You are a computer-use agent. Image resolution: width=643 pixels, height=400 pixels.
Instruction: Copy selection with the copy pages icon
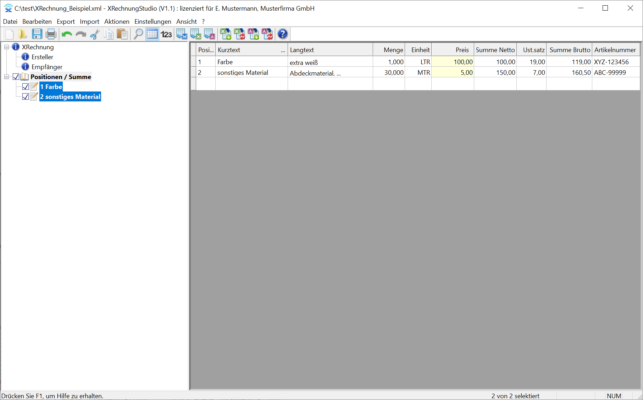109,34
